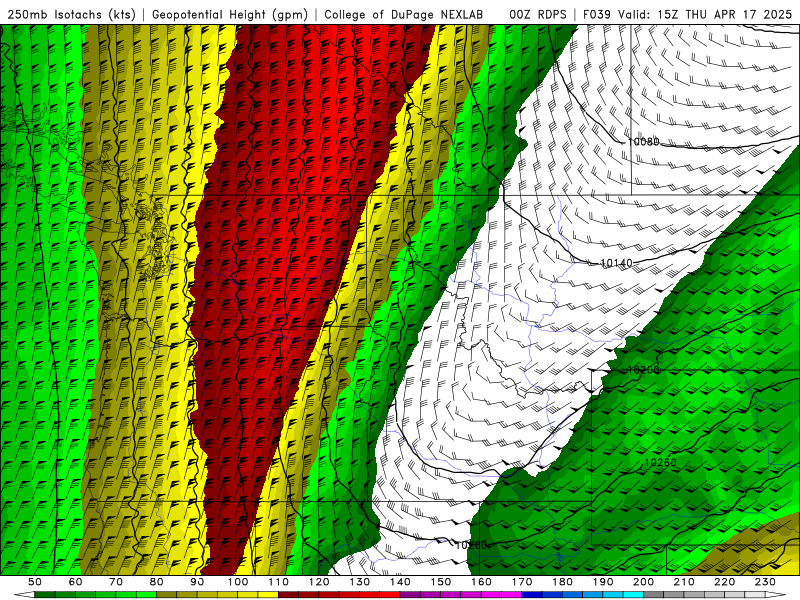800x600 pixels.
Task: Select the 230 kt color bar label
Action: (765, 582)
